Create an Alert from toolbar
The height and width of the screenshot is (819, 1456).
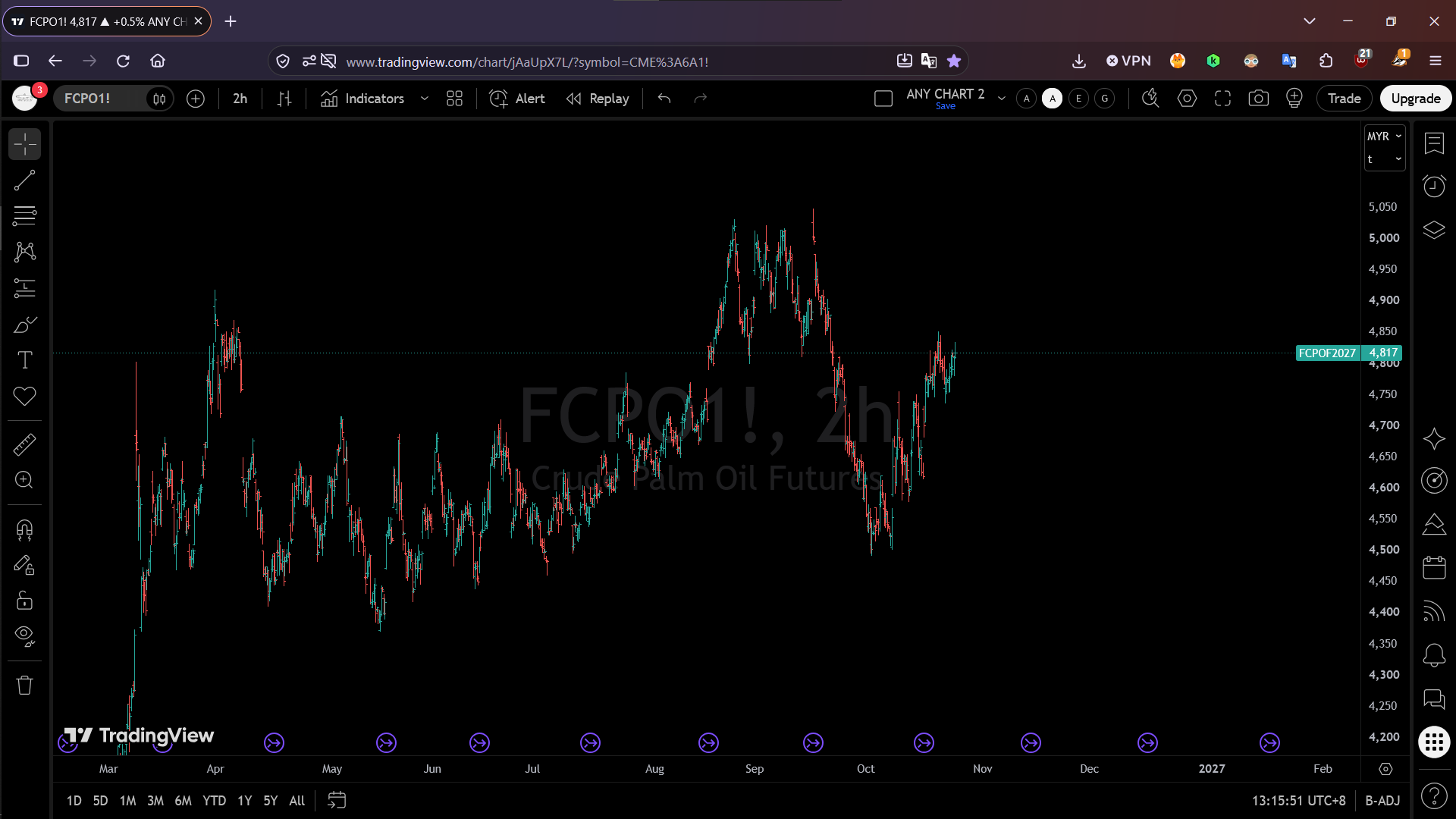pyautogui.click(x=517, y=99)
